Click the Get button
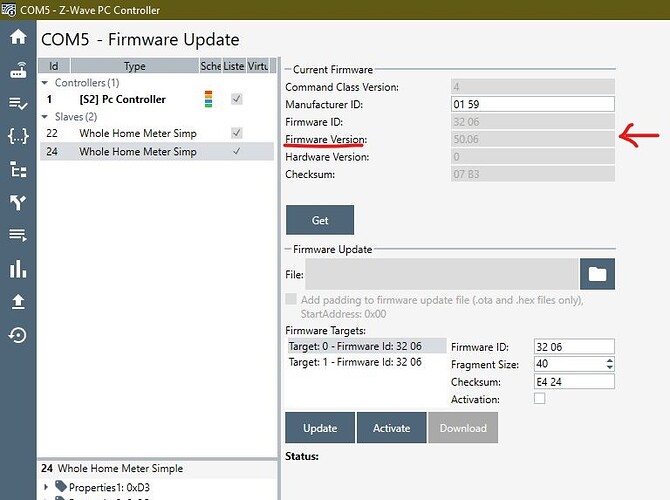670x500 pixels. (320, 220)
